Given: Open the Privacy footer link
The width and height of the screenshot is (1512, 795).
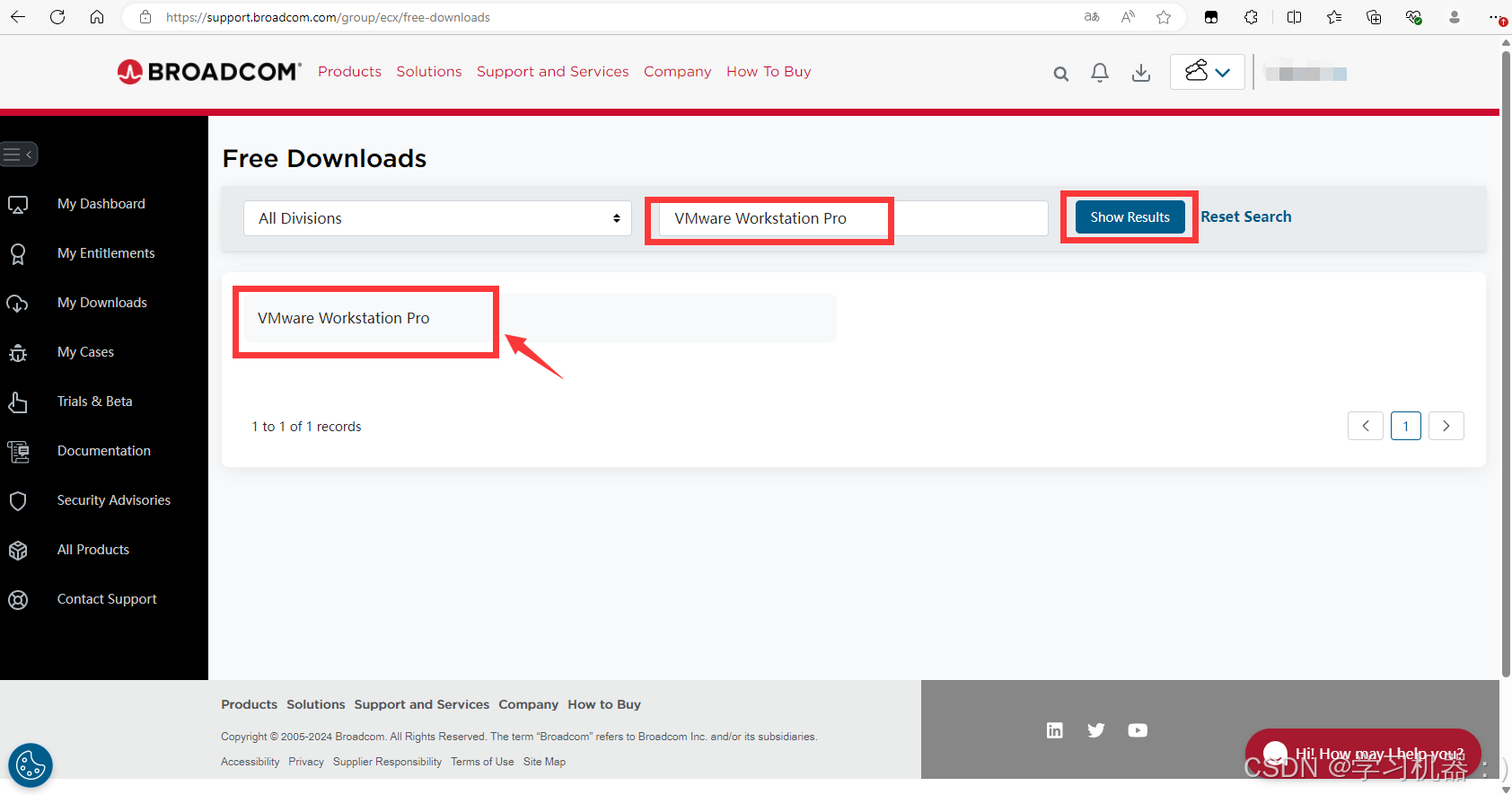Looking at the screenshot, I should point(306,762).
